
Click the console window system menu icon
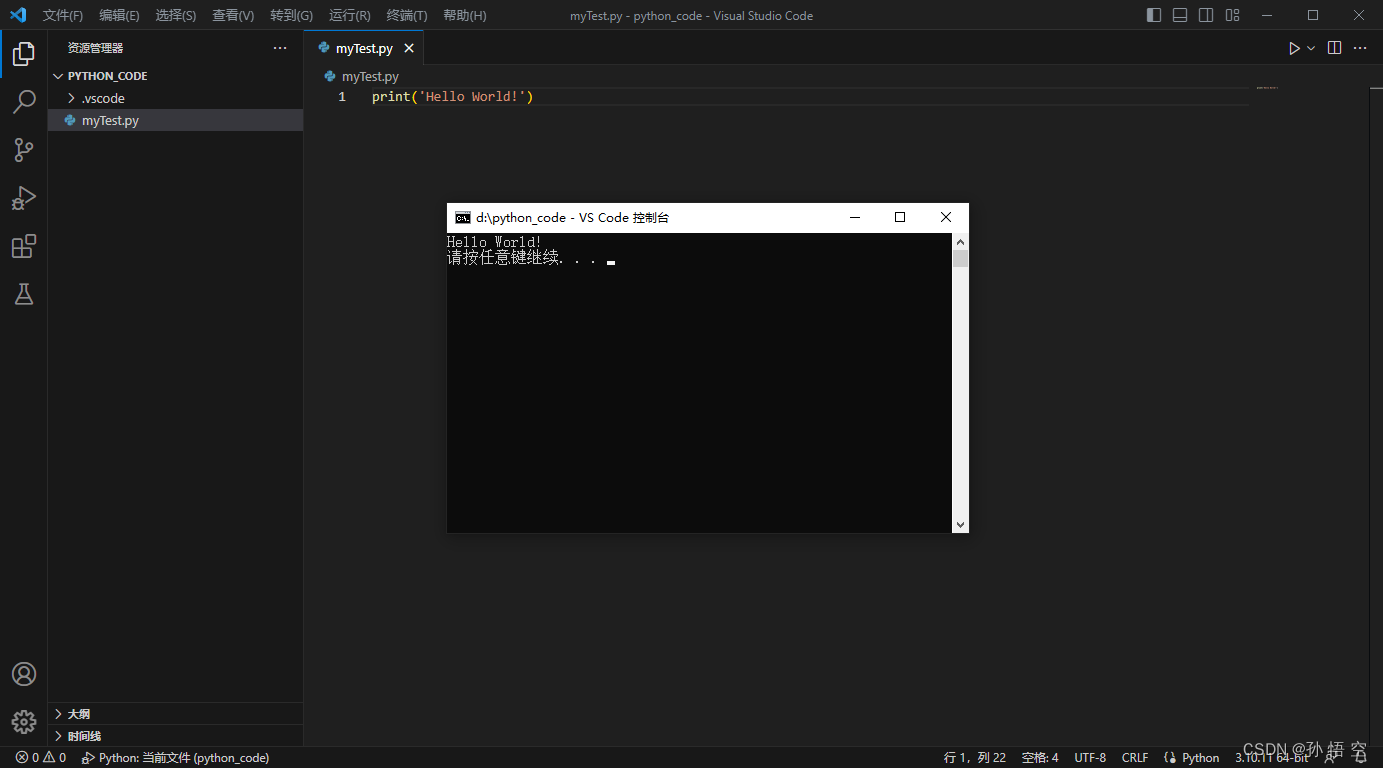[x=462, y=217]
